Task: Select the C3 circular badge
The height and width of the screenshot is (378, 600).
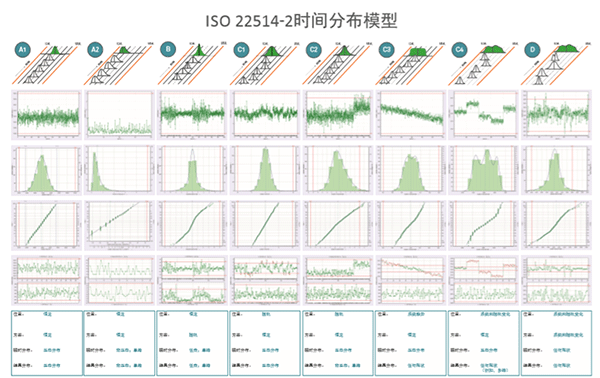Action: (x=386, y=49)
